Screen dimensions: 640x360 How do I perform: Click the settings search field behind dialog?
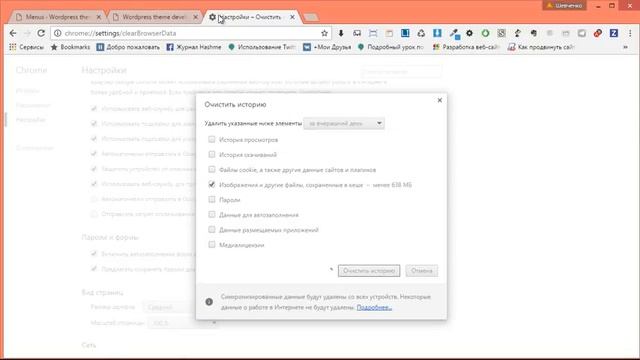(x=401, y=71)
